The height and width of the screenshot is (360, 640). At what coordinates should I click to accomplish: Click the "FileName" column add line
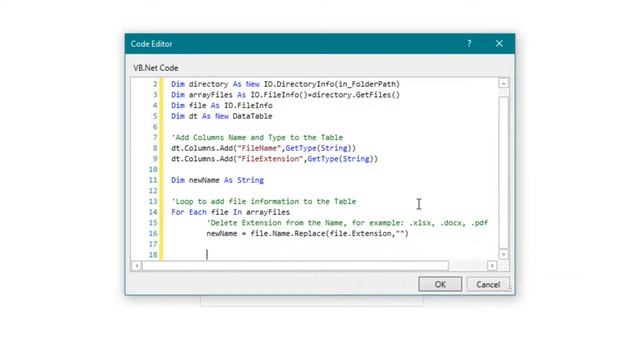pos(263,148)
